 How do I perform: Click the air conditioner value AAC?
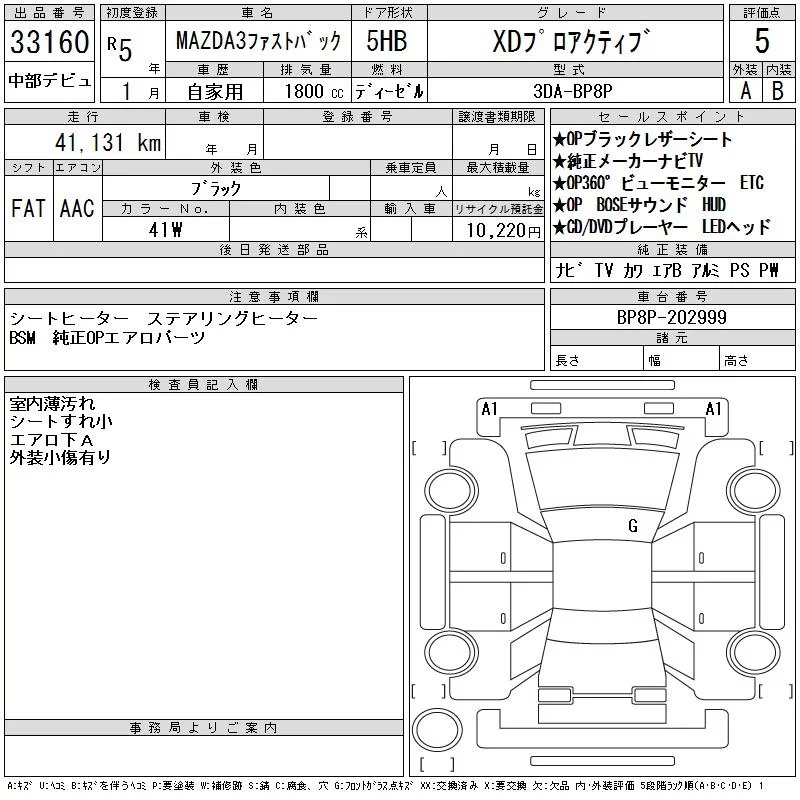77,208
